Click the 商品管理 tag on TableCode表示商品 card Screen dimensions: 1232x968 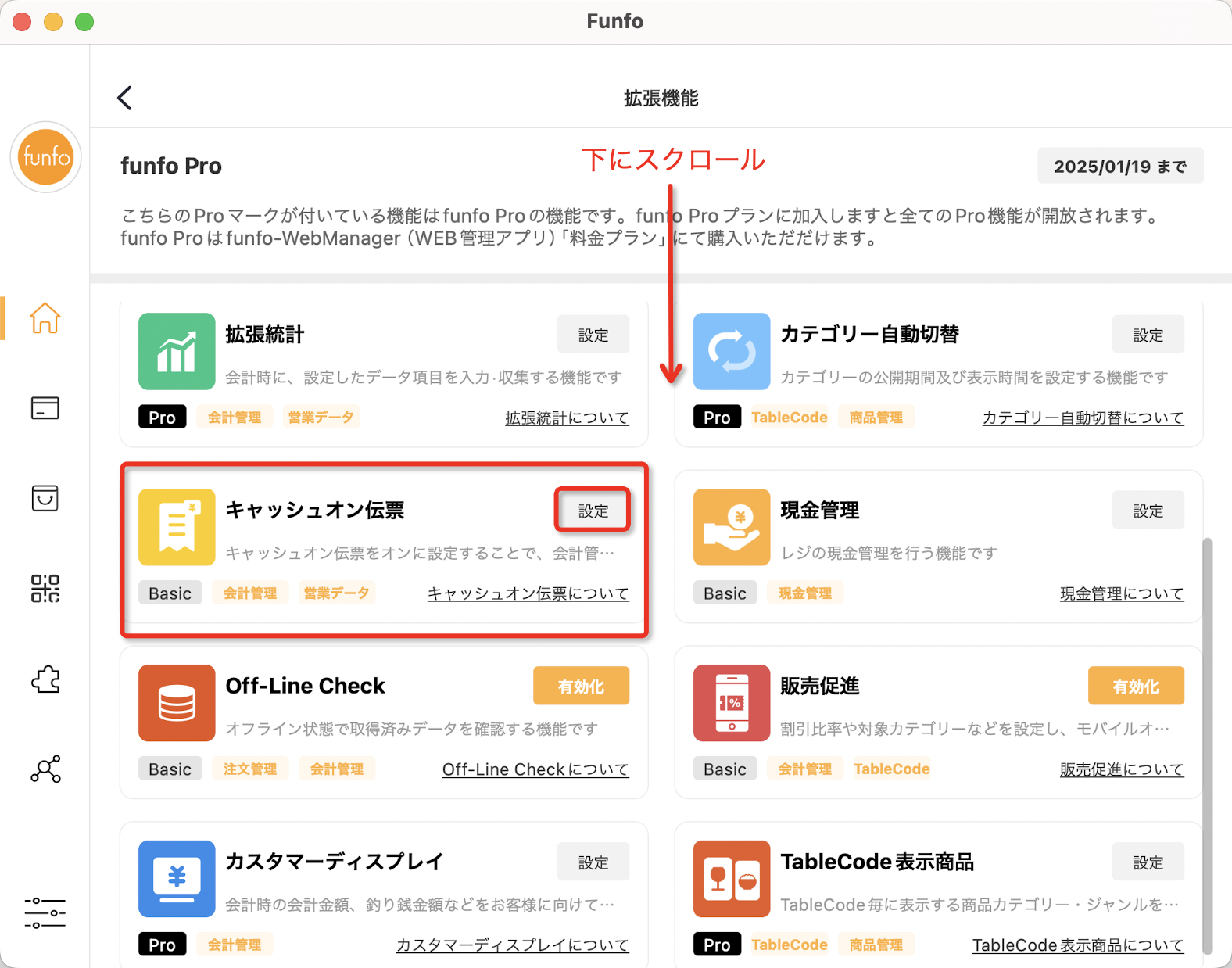point(876,945)
